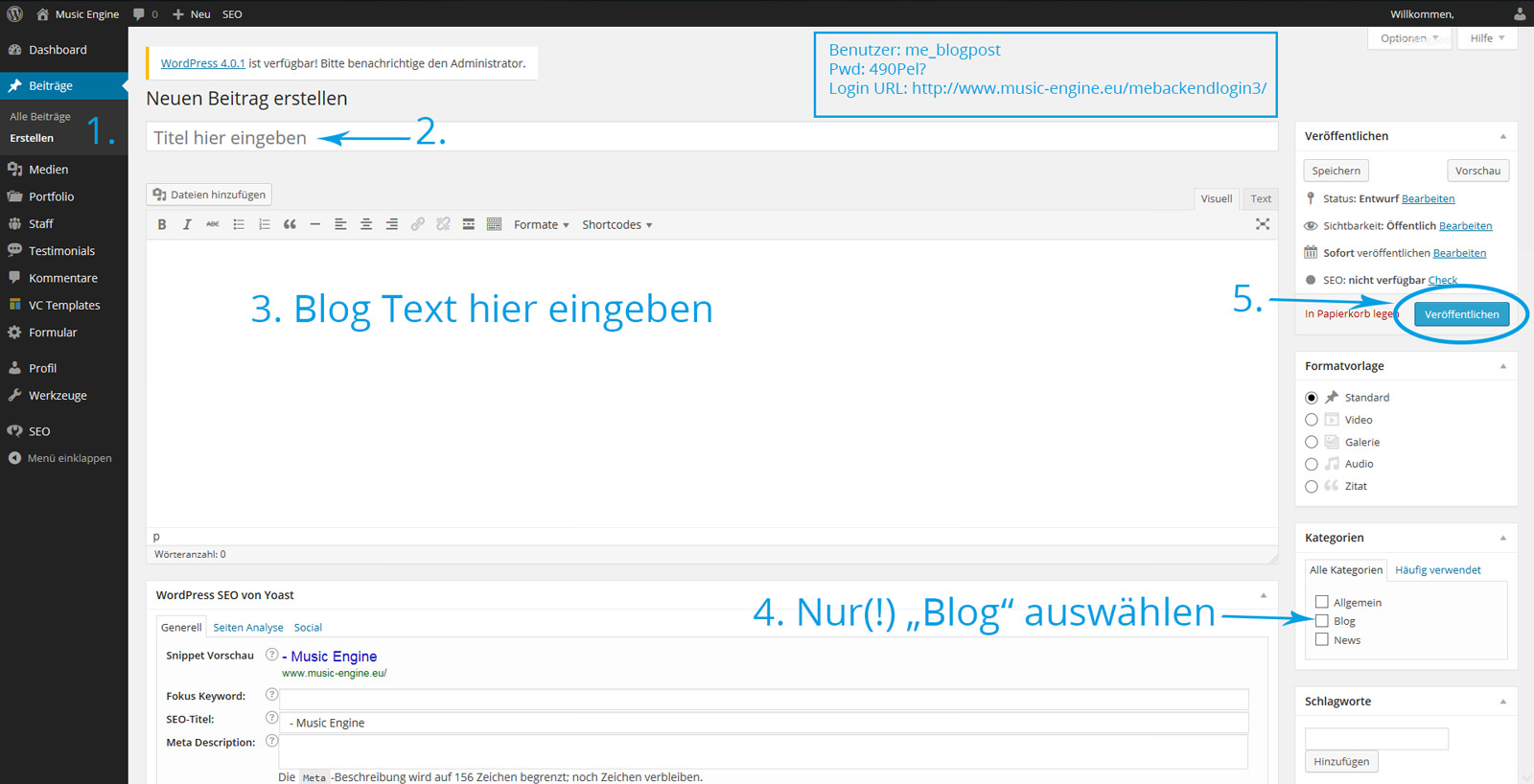Select the Galerie post format

[x=1312, y=442]
